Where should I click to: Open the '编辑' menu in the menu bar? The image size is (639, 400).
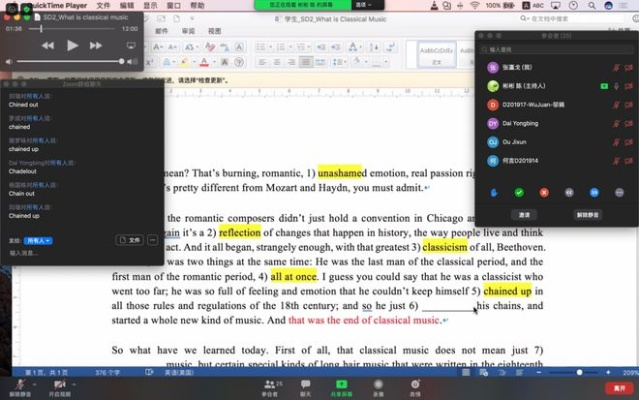tap(128, 5)
